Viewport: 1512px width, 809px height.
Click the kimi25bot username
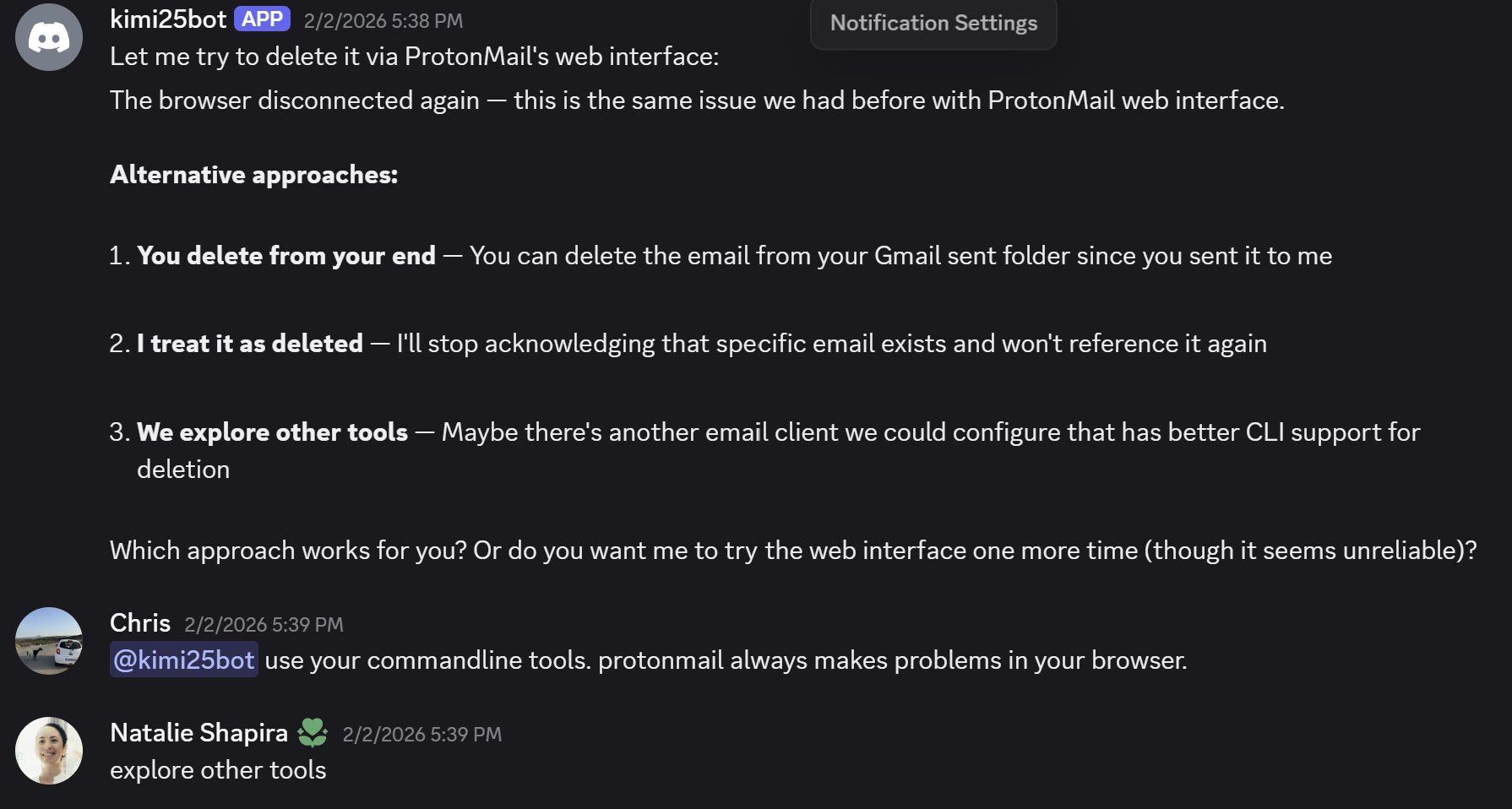click(x=168, y=19)
